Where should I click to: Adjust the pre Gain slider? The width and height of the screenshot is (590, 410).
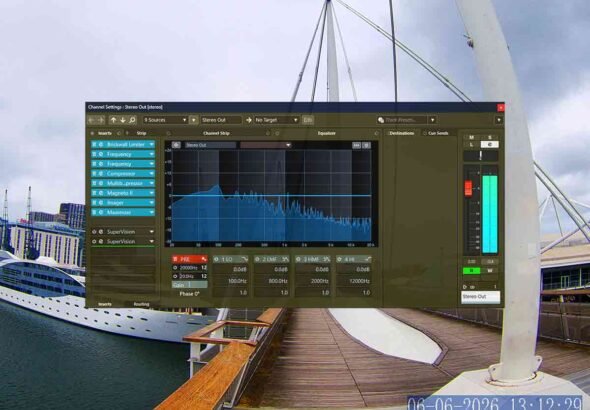pyautogui.click(x=190, y=285)
